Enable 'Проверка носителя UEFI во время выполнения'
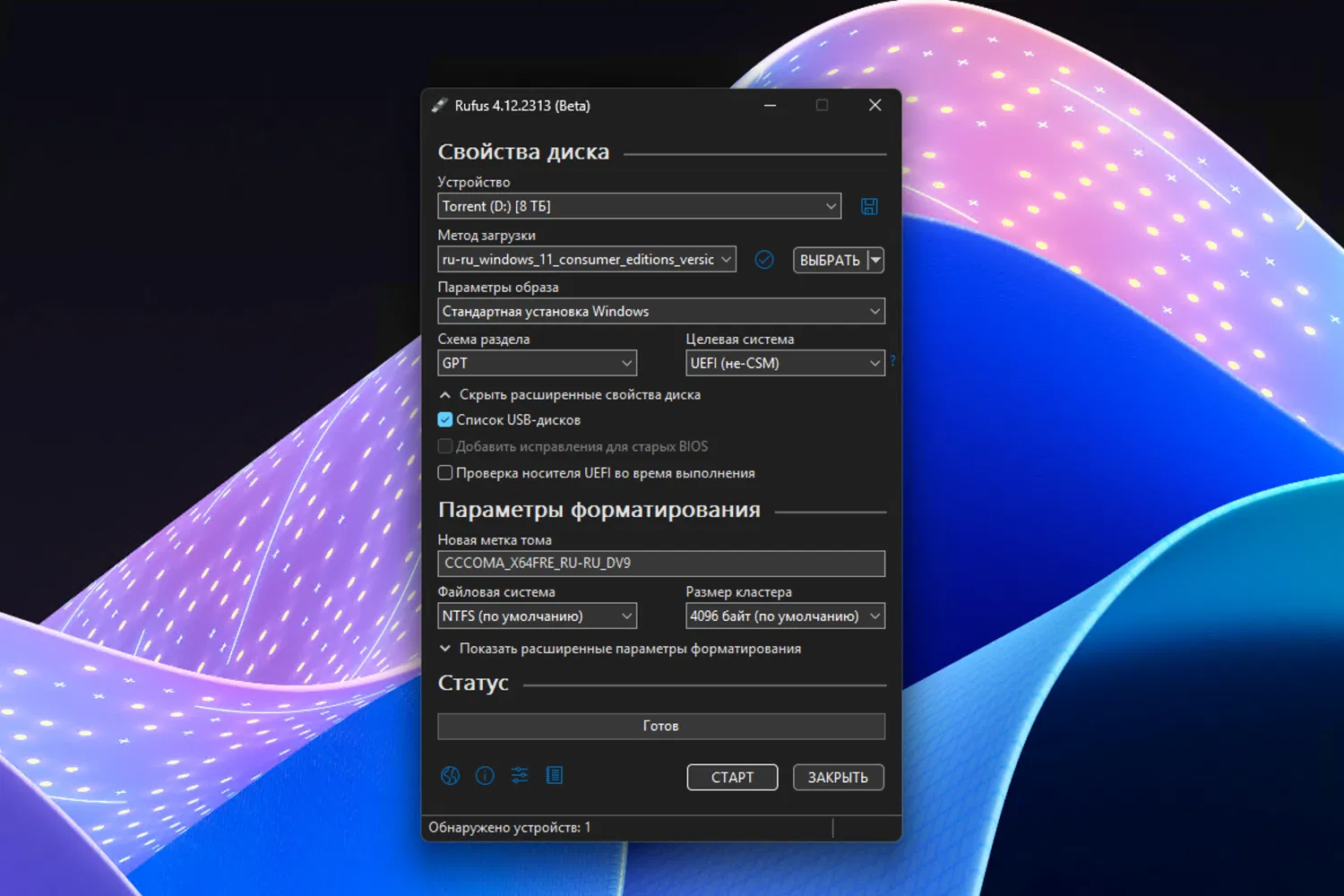The image size is (1344, 896). tap(445, 473)
